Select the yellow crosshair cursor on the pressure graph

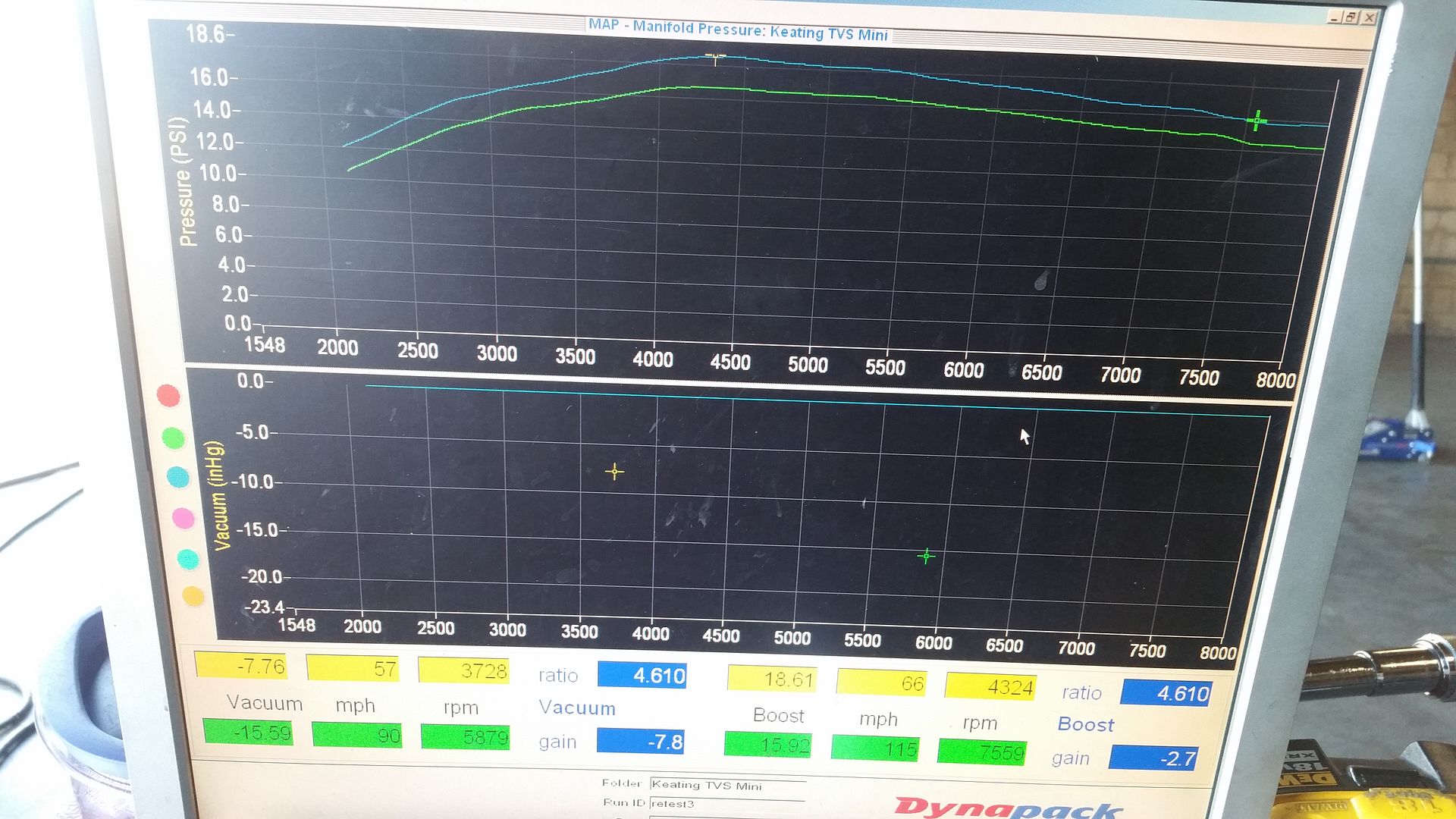715,57
